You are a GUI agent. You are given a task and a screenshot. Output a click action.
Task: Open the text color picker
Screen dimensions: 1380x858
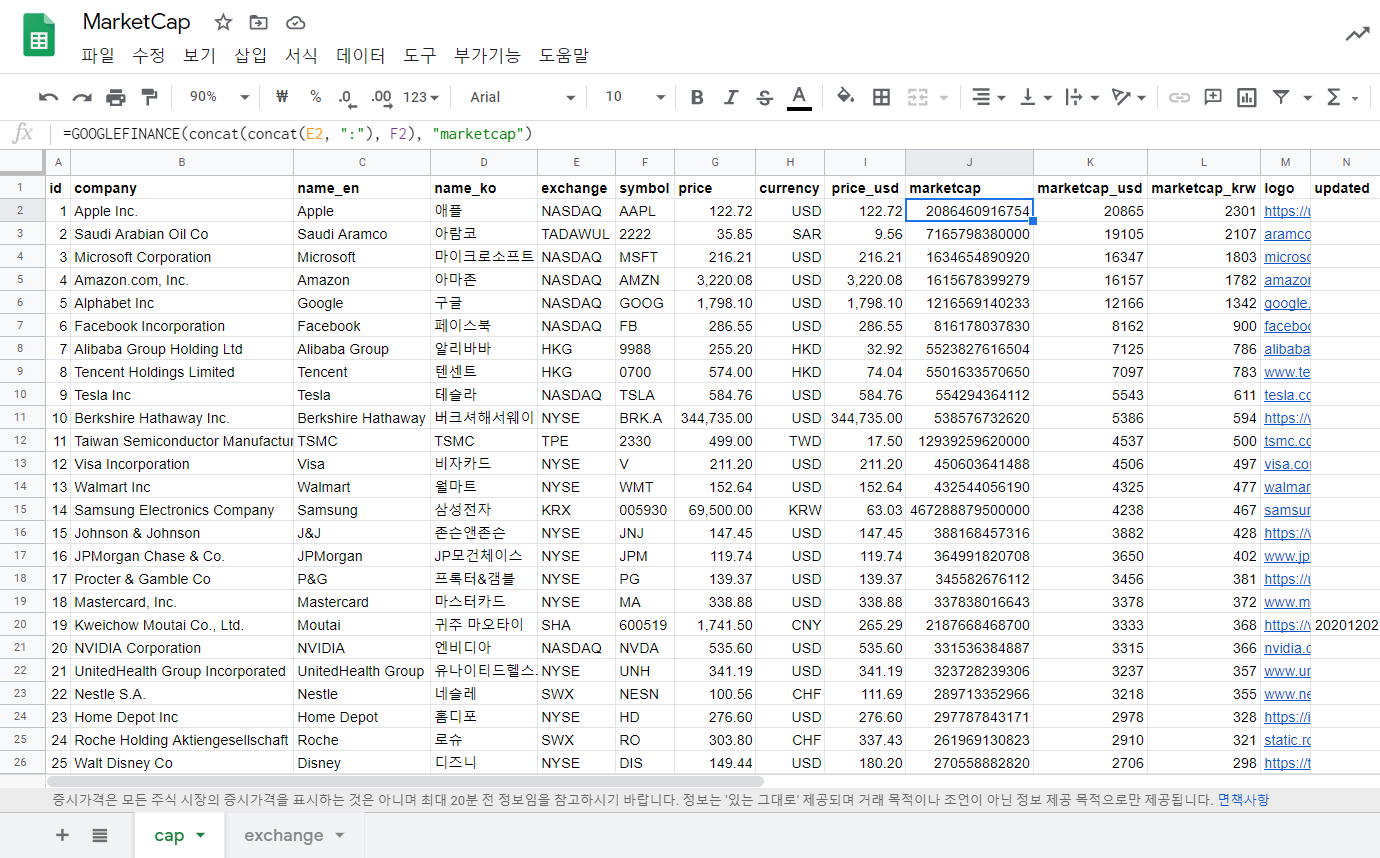click(799, 97)
